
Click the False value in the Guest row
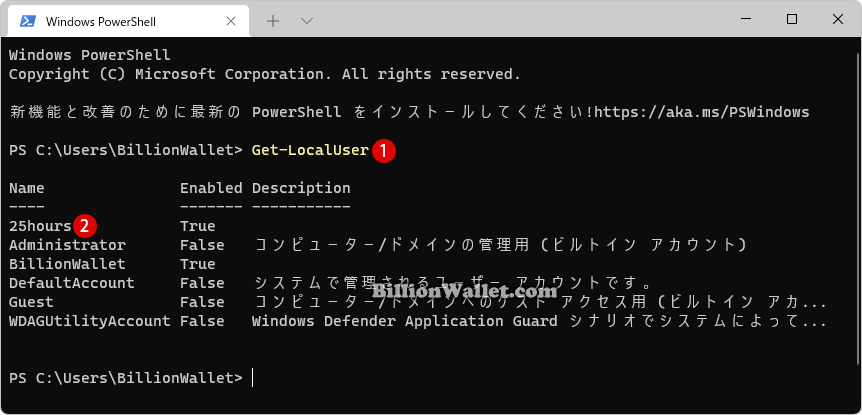click(x=202, y=302)
